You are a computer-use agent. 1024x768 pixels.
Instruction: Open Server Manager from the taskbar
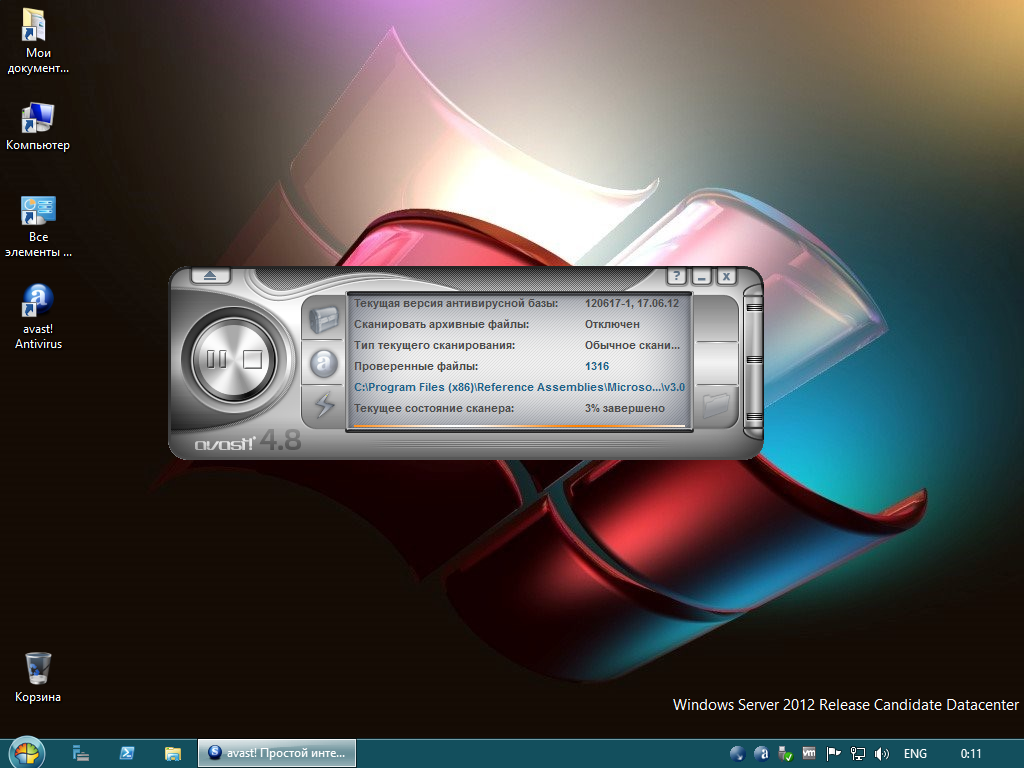coord(80,754)
